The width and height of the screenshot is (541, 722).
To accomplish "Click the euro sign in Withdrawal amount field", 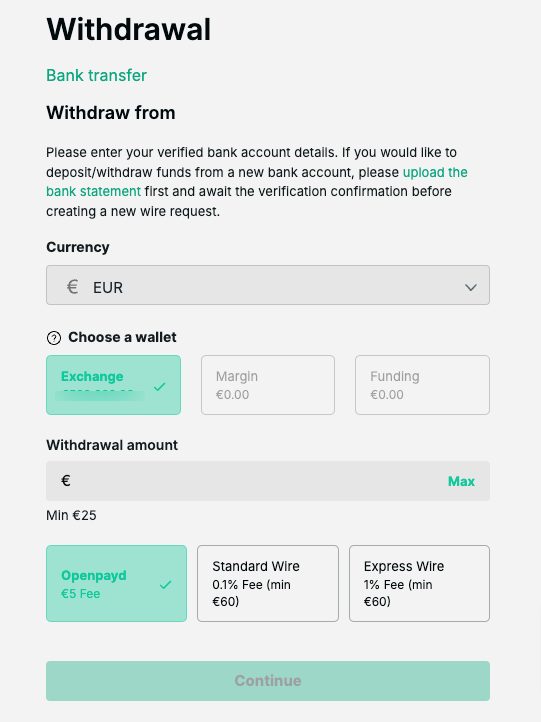I will click(66, 481).
